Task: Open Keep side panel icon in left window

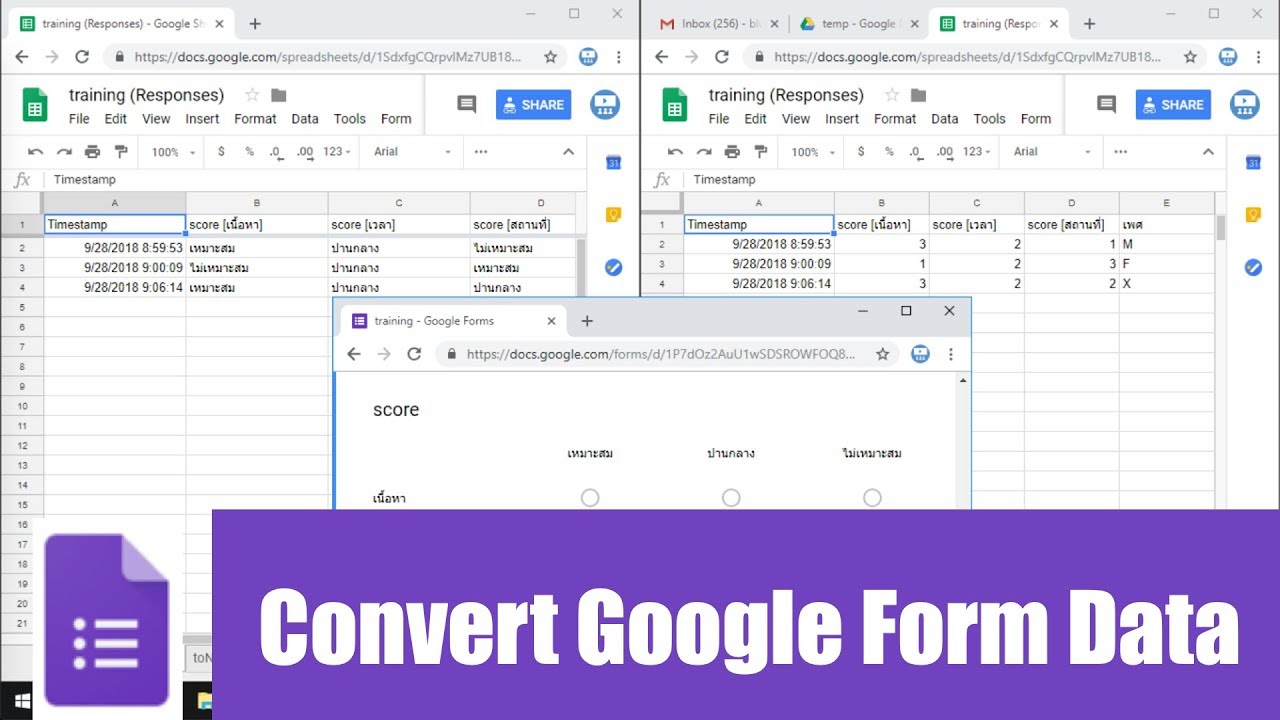Action: (614, 214)
